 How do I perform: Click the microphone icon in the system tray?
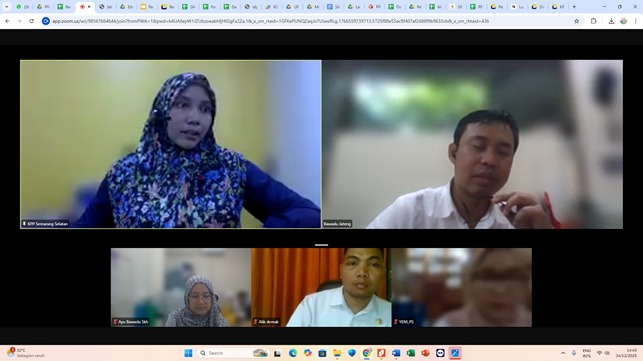[x=574, y=353]
